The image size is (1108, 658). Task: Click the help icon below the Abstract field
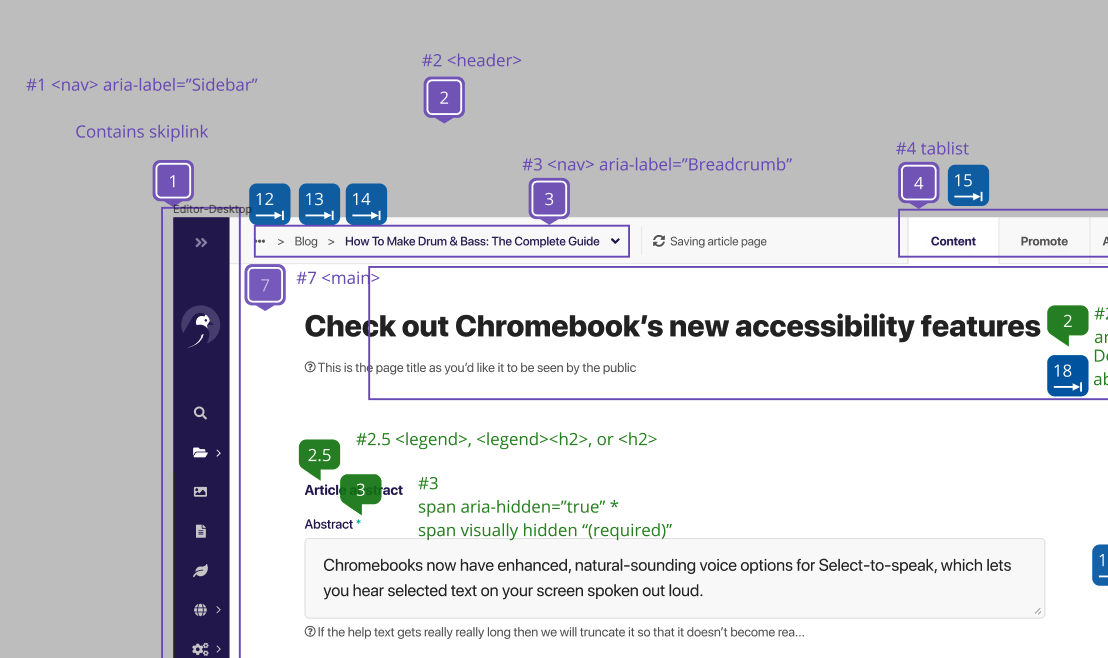(x=310, y=631)
